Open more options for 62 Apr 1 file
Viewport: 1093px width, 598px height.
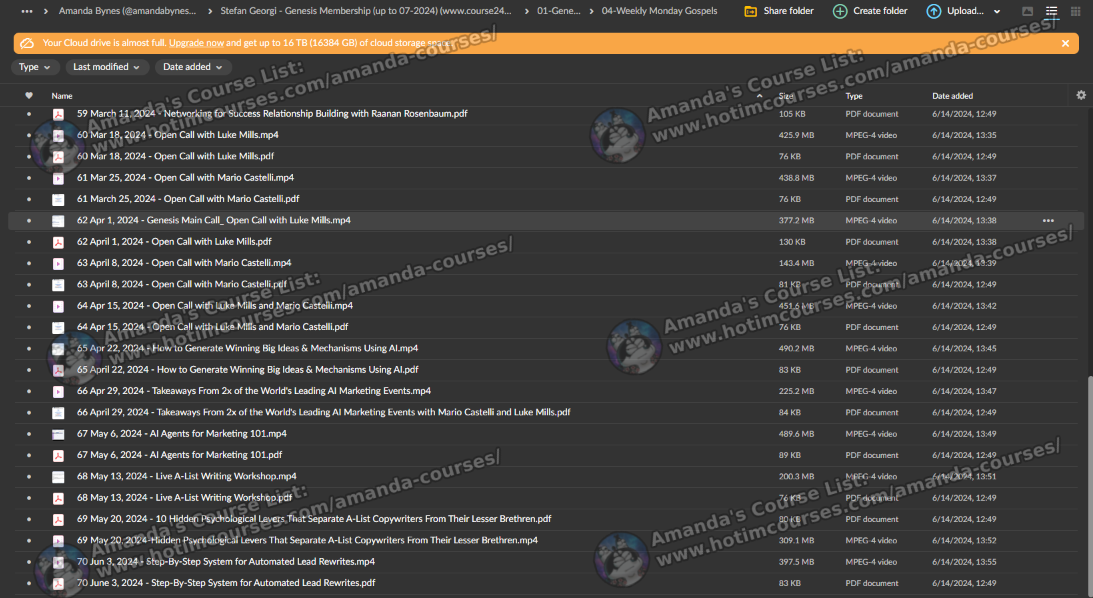(1048, 220)
